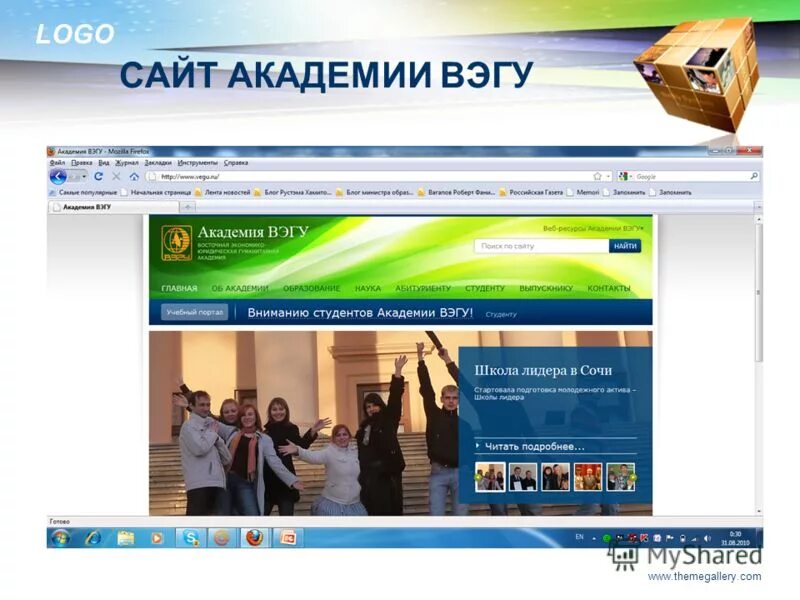Viewport: 800px width, 600px height.
Task: Open the address bar history dropdown
Action: (608, 177)
